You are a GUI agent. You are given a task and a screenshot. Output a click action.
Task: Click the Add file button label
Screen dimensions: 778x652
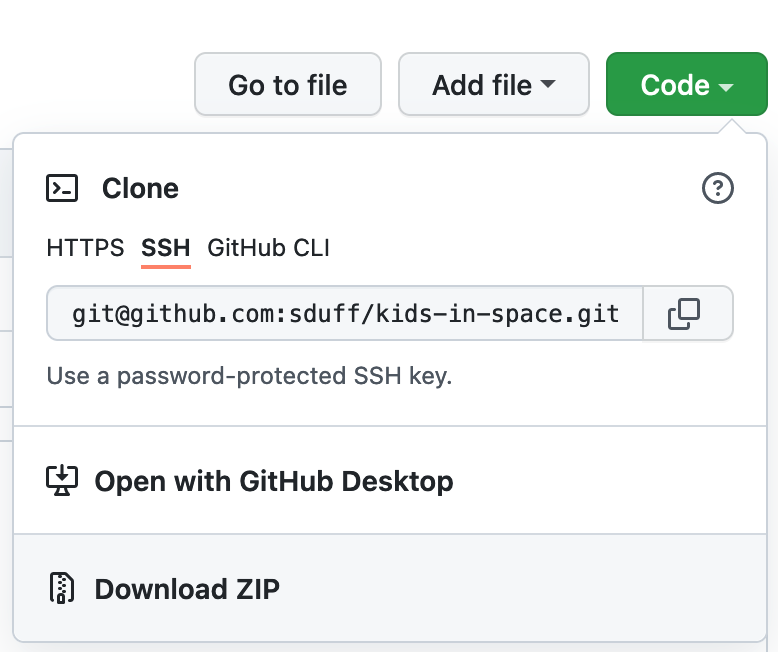[484, 85]
